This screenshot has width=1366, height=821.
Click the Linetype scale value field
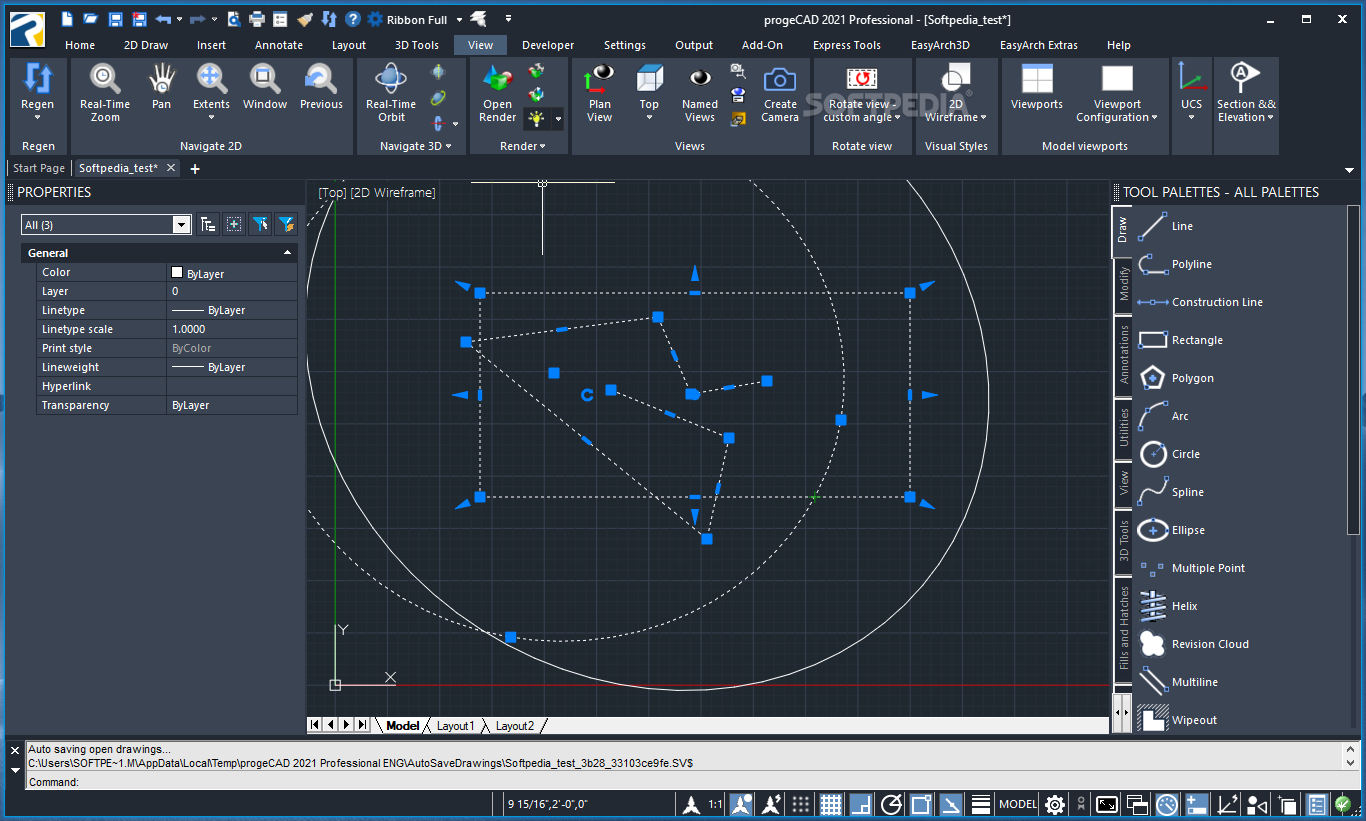(x=232, y=329)
